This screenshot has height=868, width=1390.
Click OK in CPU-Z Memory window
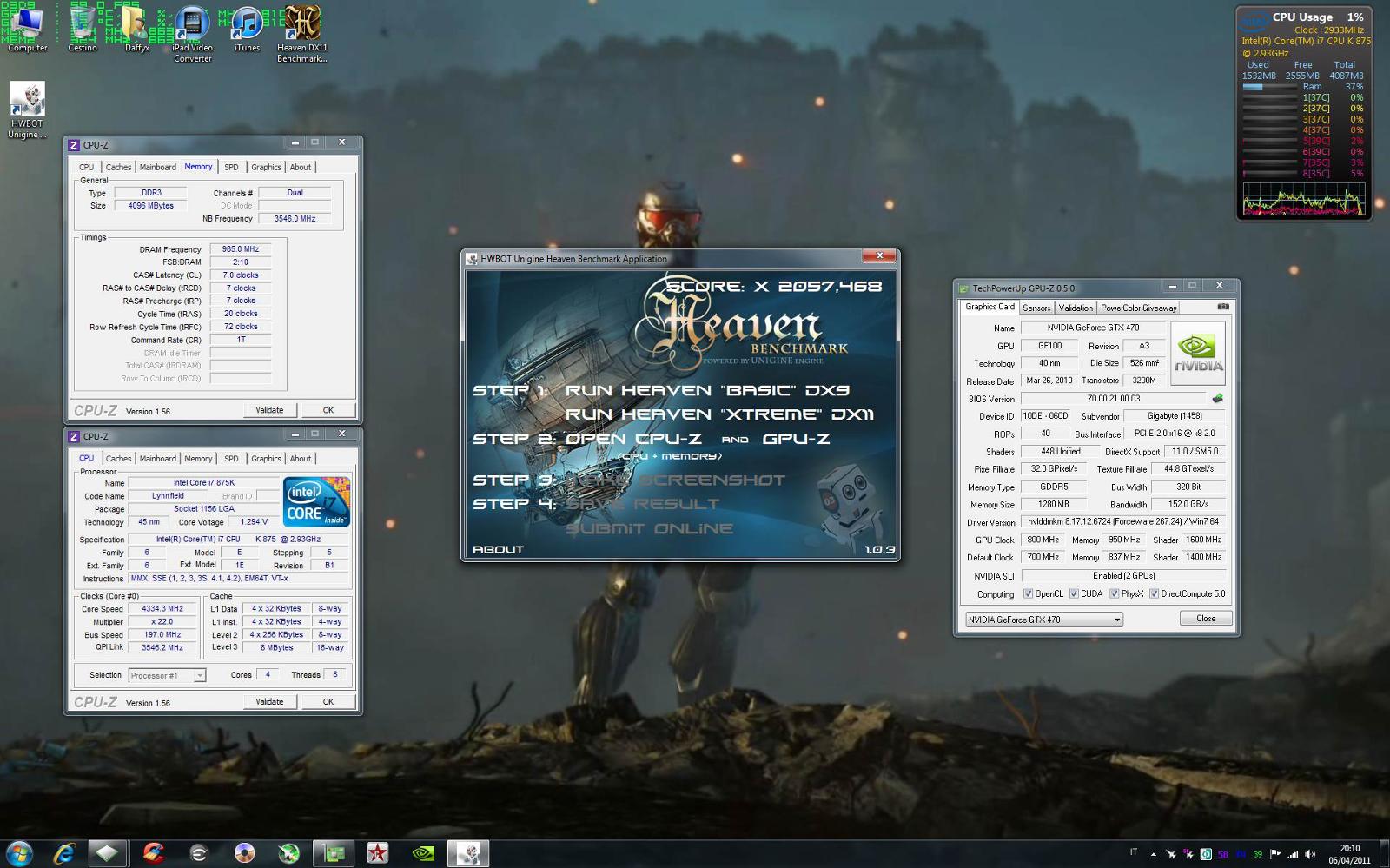pyautogui.click(x=328, y=410)
